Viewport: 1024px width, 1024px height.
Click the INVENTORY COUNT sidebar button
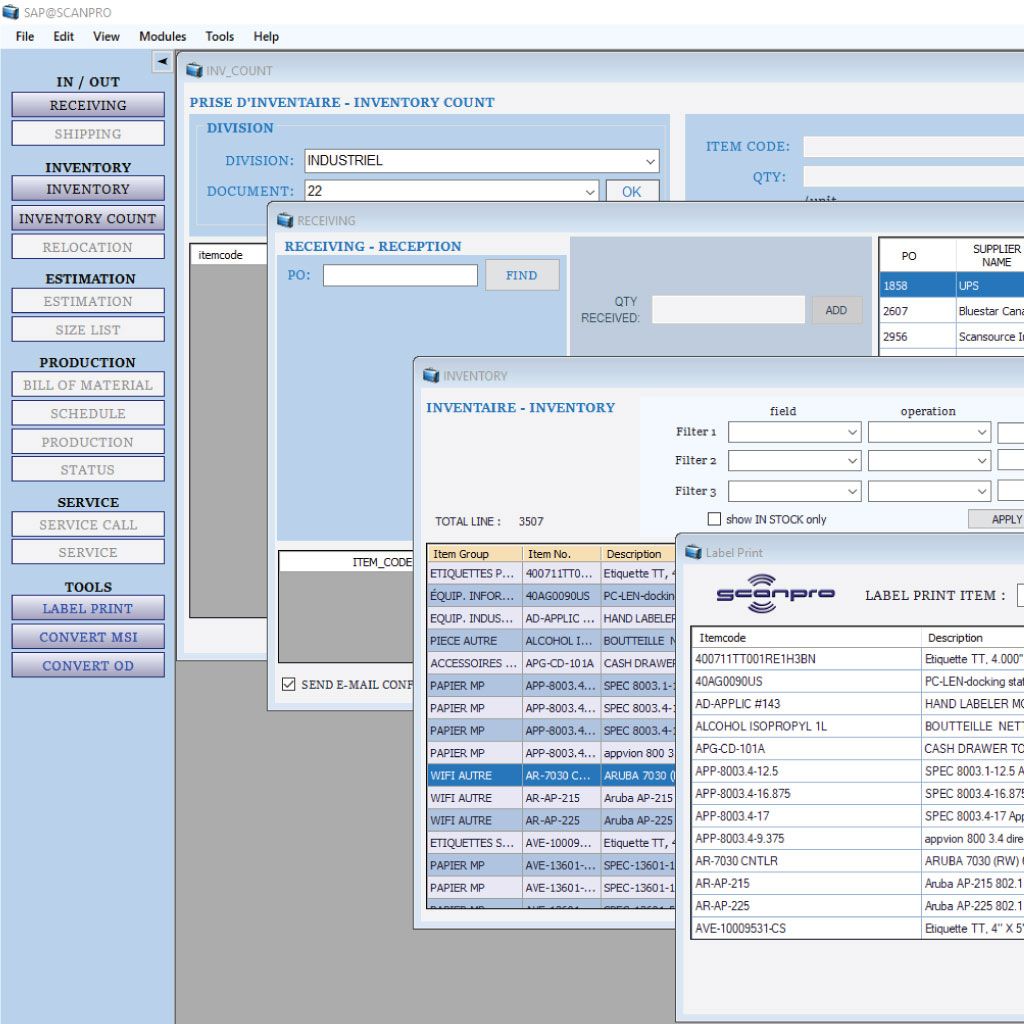[x=88, y=218]
